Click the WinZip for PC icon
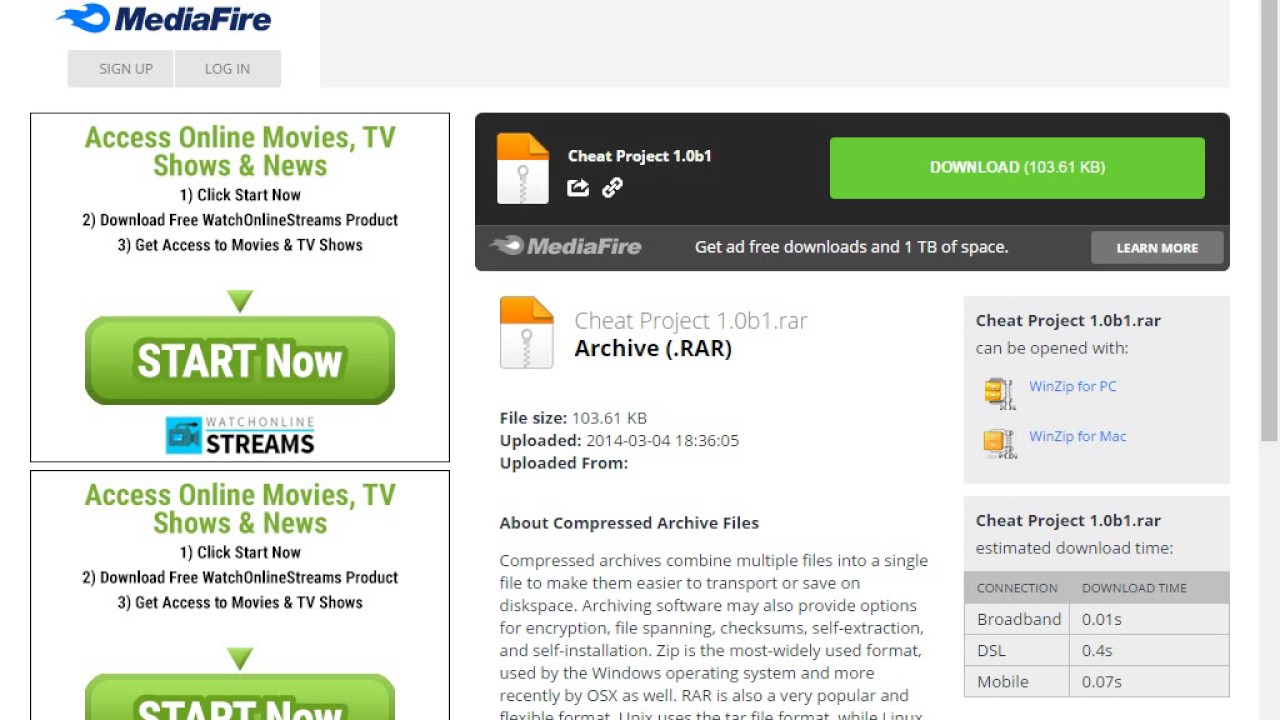 pyautogui.click(x=999, y=392)
